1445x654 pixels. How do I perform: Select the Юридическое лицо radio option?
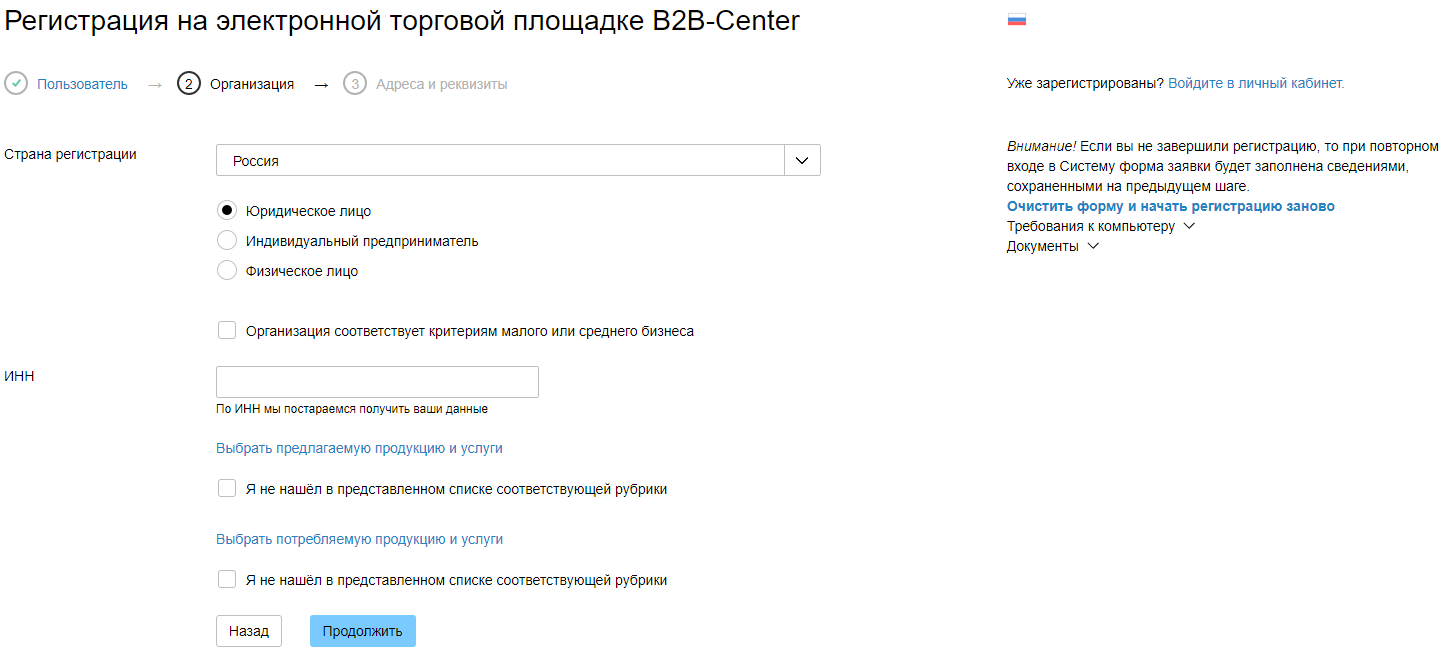pos(227,211)
